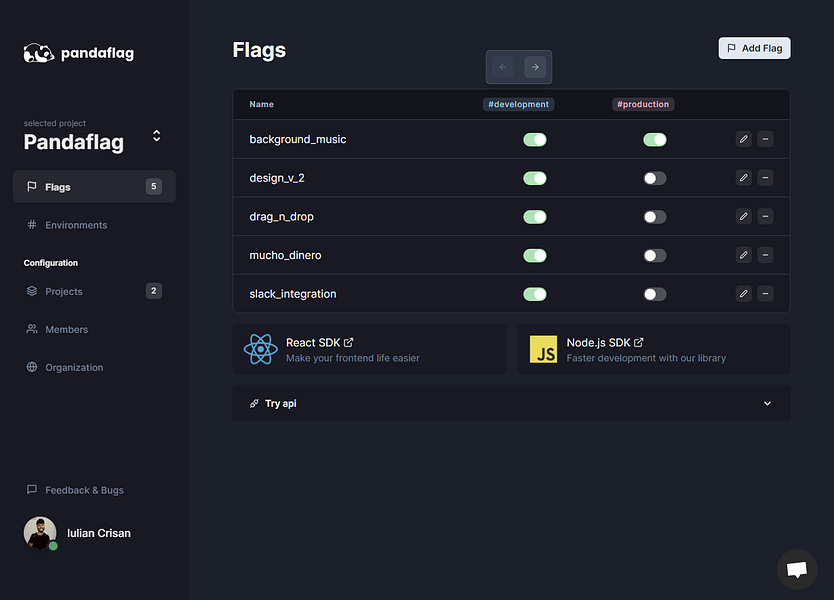Click the Try api label
Image resolution: width=834 pixels, height=600 pixels.
[x=281, y=403]
